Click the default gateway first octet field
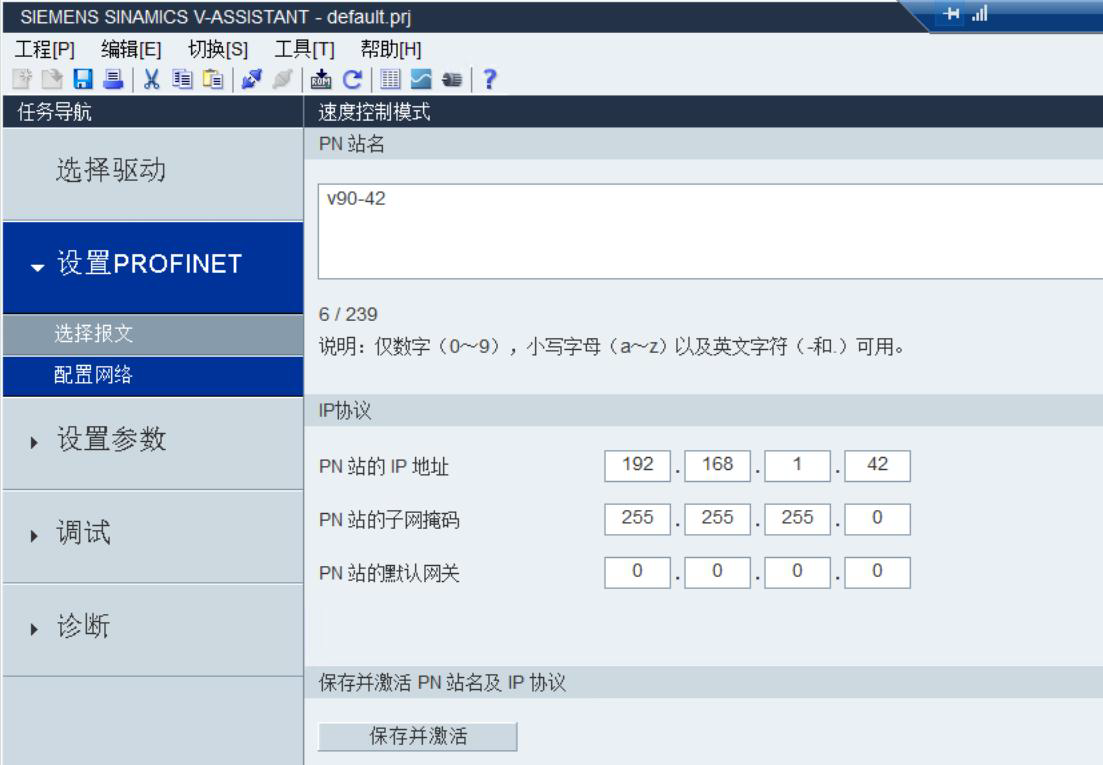1103x765 pixels. pos(637,572)
